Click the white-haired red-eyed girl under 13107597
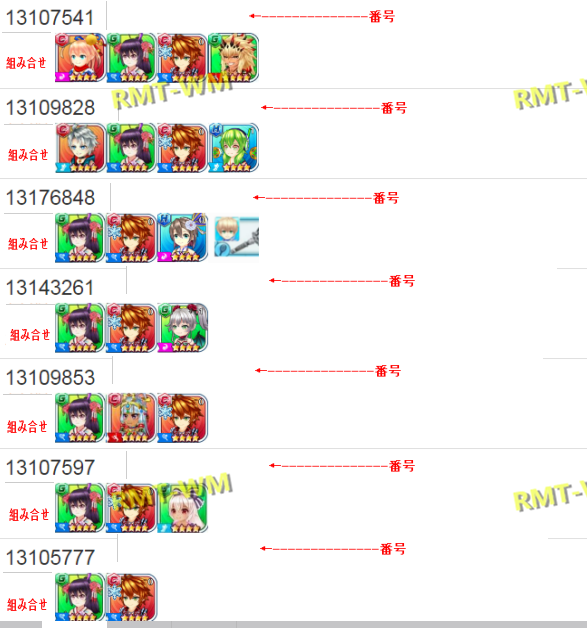Screen dimensions: 587x628 pos(182,508)
